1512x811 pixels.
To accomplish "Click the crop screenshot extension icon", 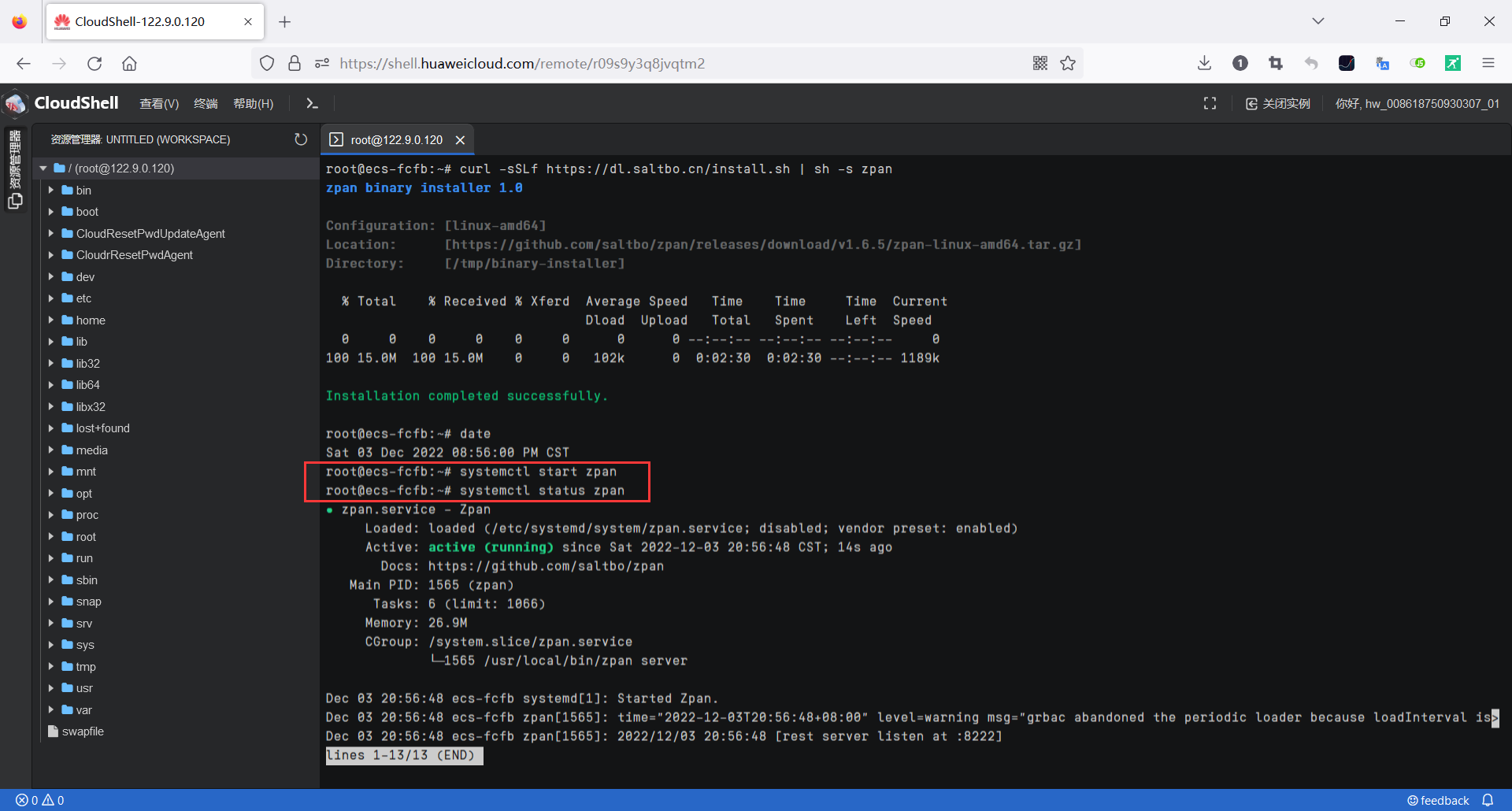I will point(1276,64).
